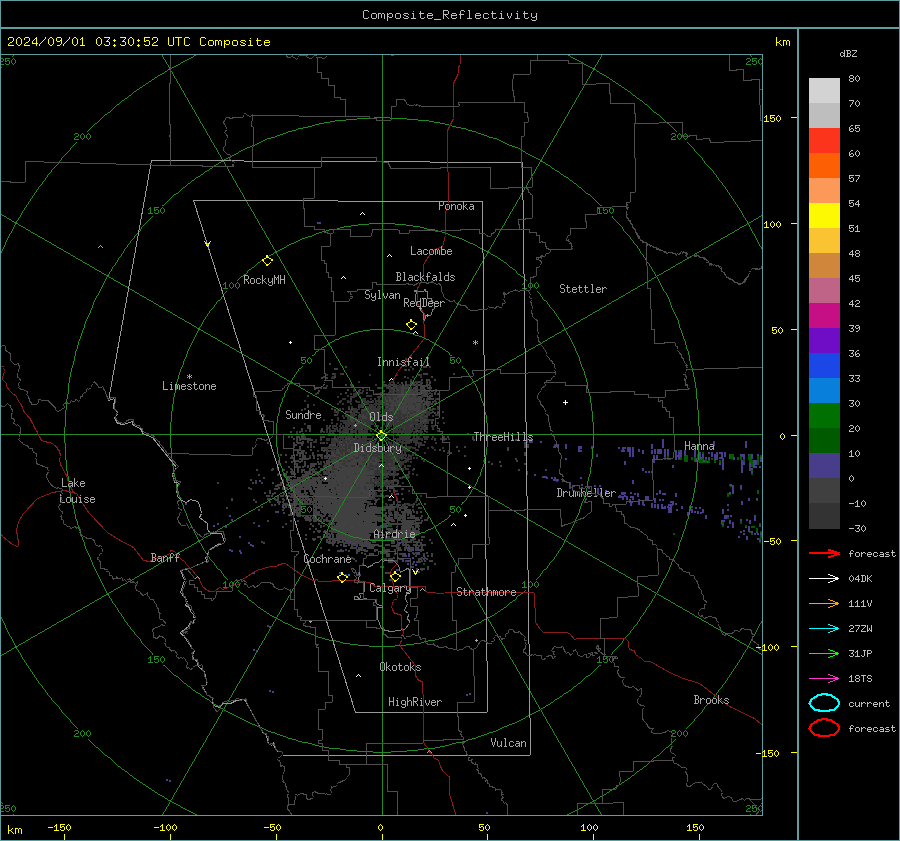The height and width of the screenshot is (841, 900).
Task: Click the Hanna label
Action: 699,446
